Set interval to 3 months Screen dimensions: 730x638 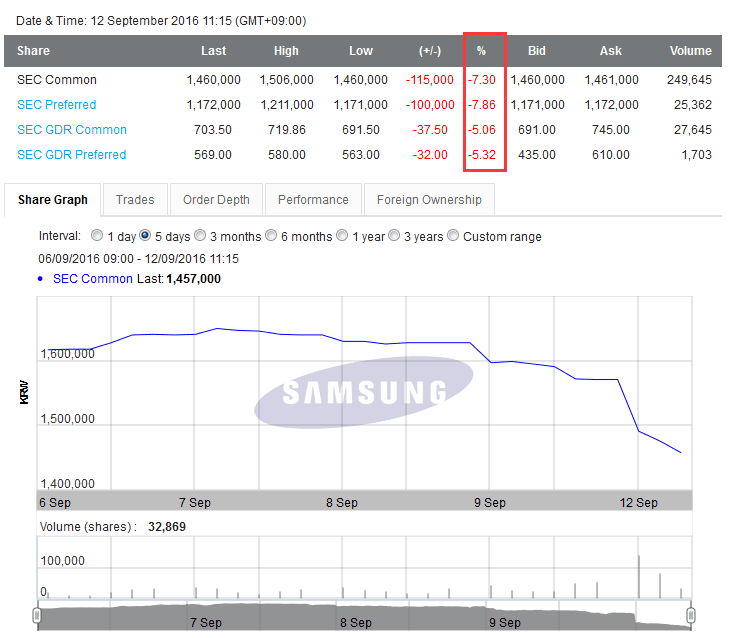coord(201,237)
